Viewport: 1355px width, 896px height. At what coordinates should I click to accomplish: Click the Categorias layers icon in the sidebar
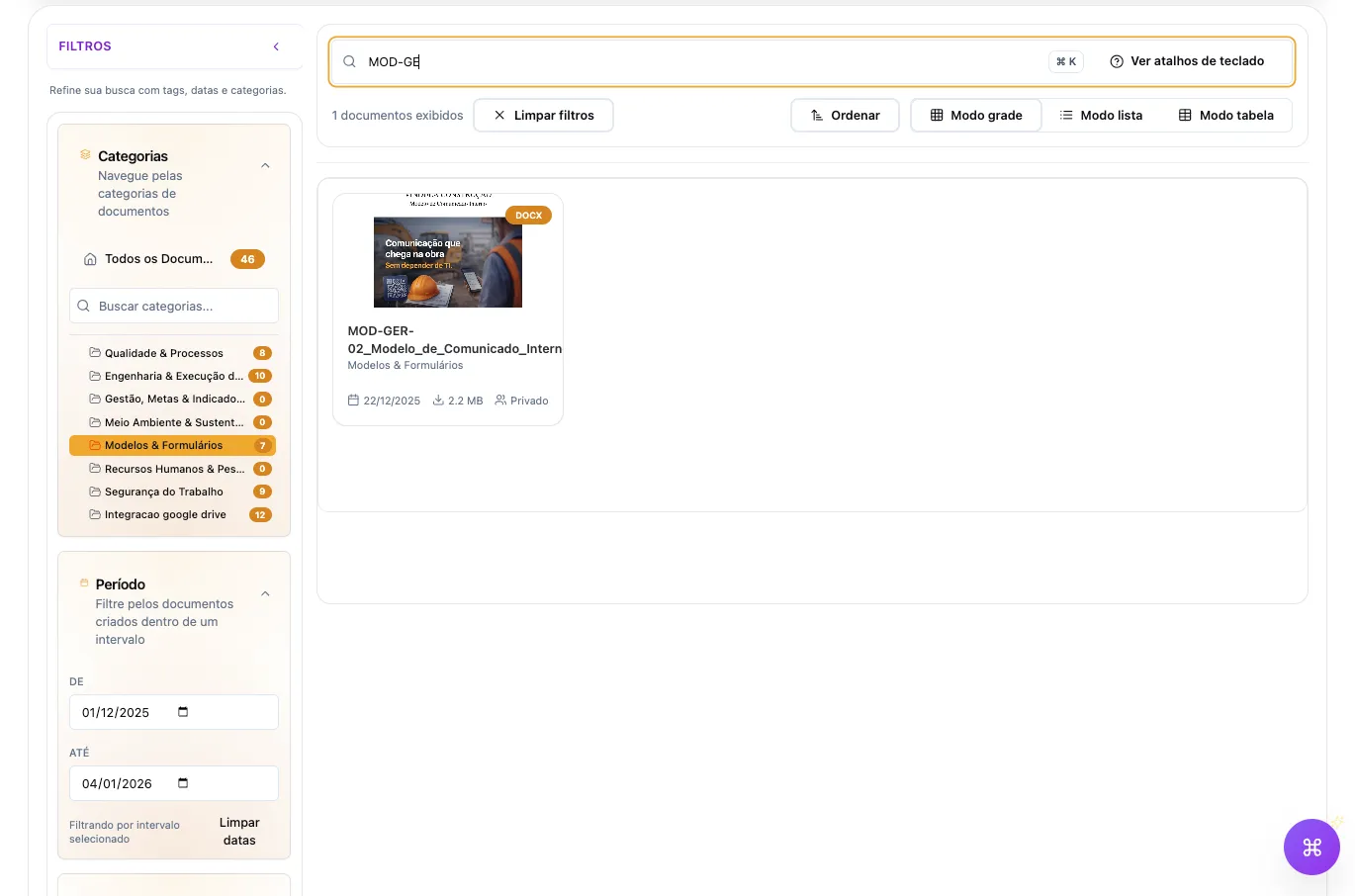(83, 155)
